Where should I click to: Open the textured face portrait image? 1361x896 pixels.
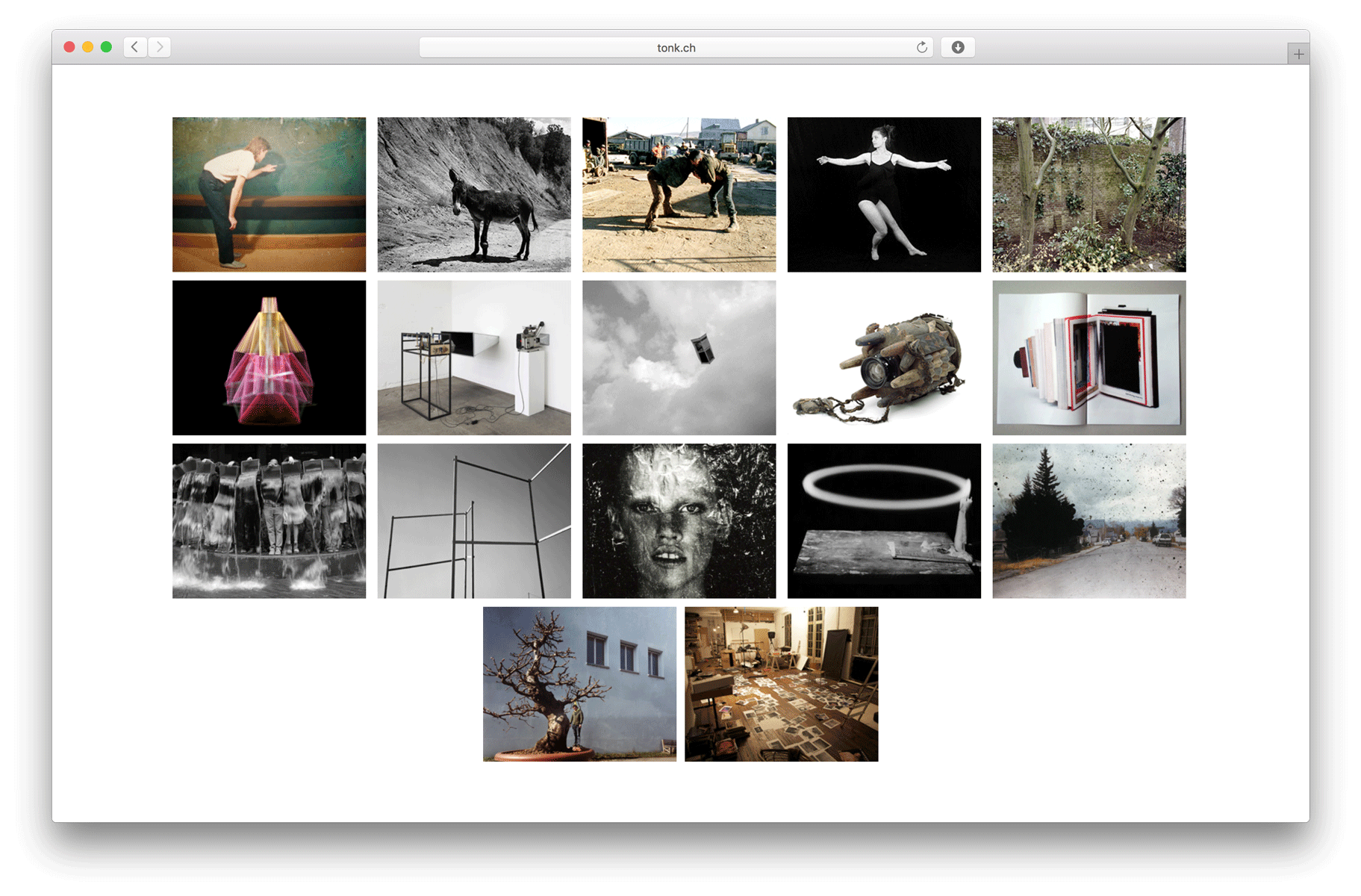(679, 520)
